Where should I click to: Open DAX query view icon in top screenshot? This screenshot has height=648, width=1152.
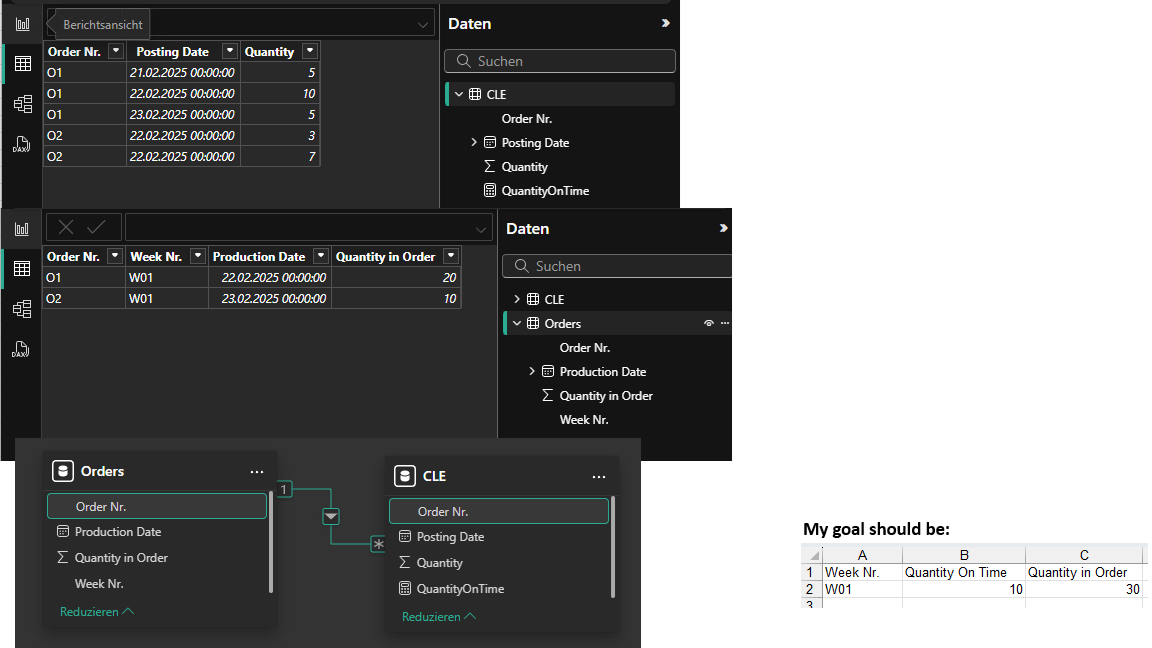21,144
